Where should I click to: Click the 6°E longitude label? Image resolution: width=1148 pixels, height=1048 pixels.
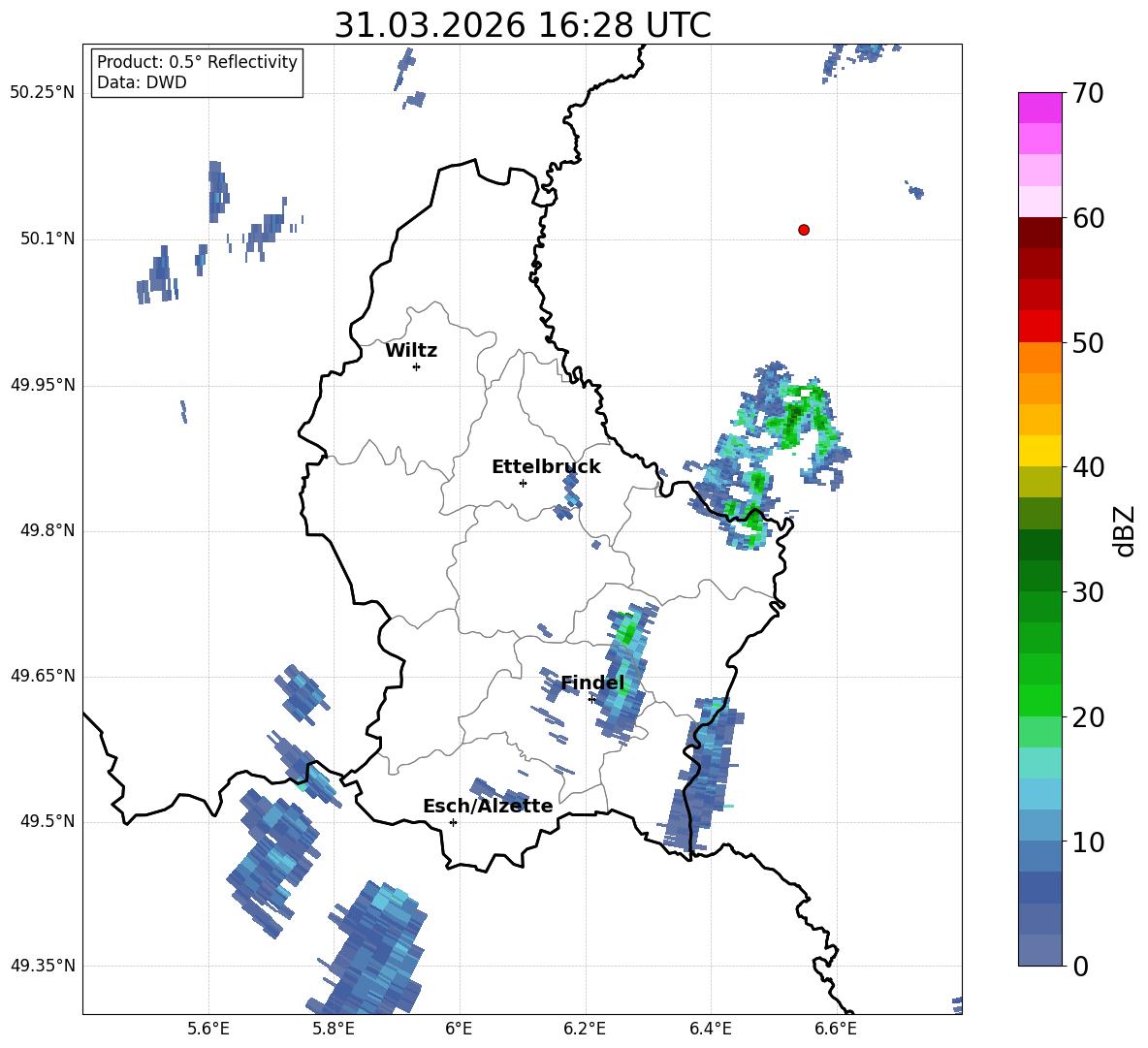pyautogui.click(x=459, y=1029)
